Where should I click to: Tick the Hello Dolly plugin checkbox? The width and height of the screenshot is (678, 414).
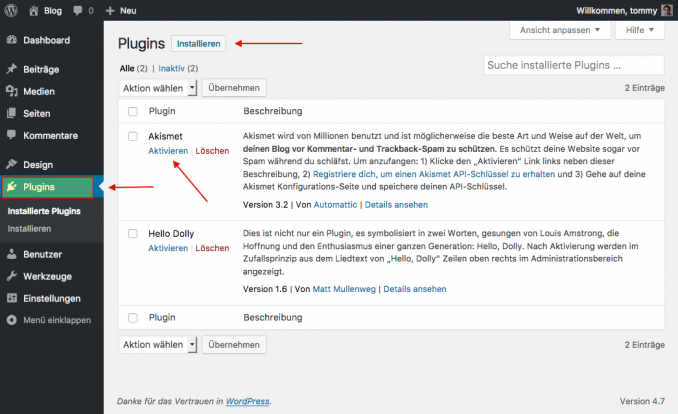click(133, 234)
